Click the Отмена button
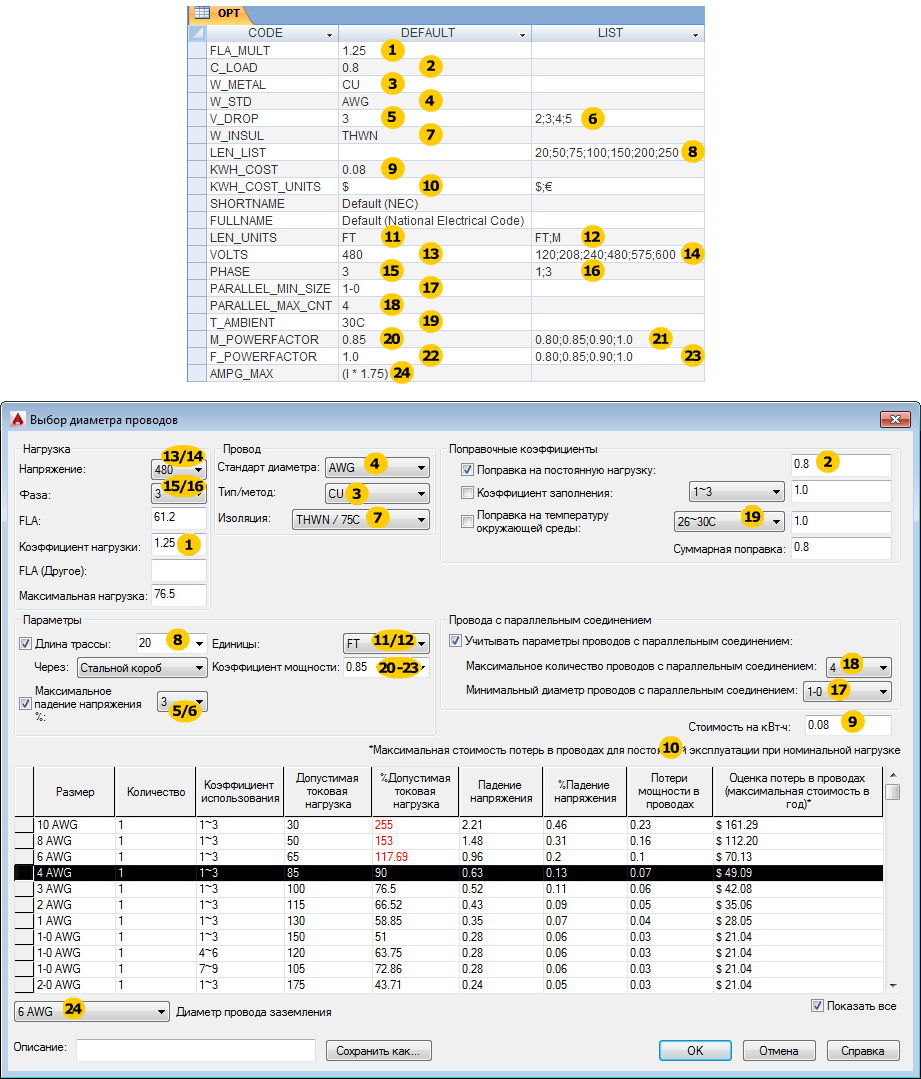 click(x=779, y=1051)
